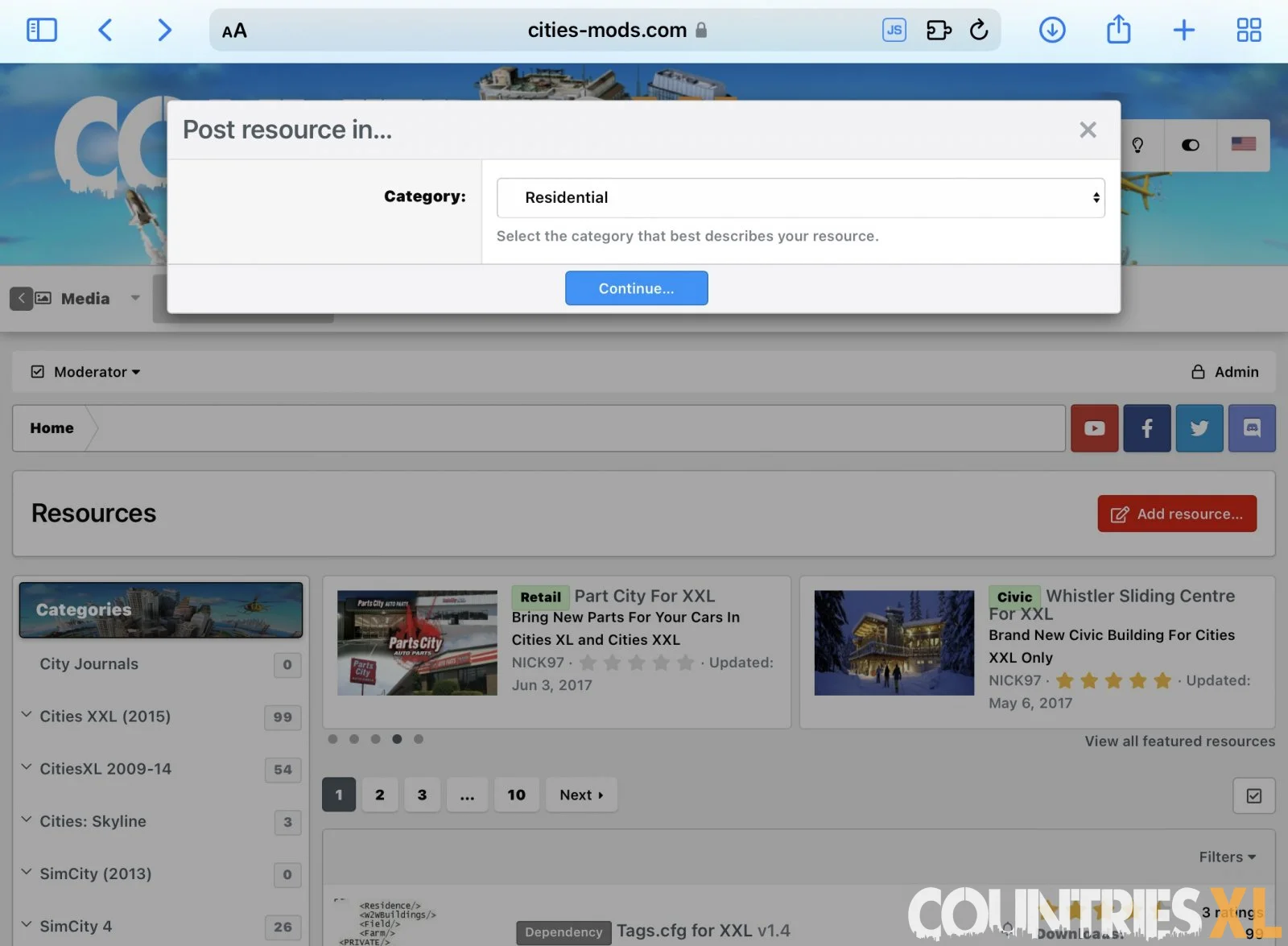This screenshot has height=946, width=1288.
Task: Click the left arrow nav scroll icon
Action: (x=22, y=299)
